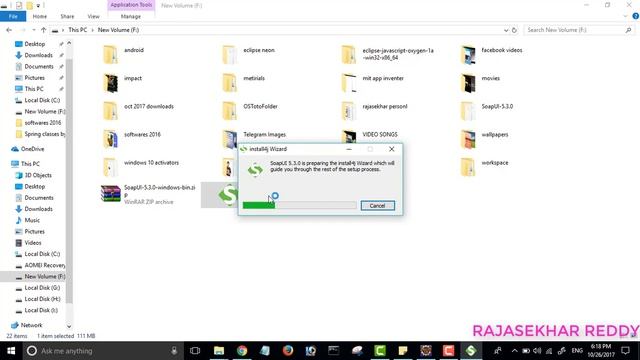
Task: Select OneDrive in navigation pane
Action: (32, 149)
